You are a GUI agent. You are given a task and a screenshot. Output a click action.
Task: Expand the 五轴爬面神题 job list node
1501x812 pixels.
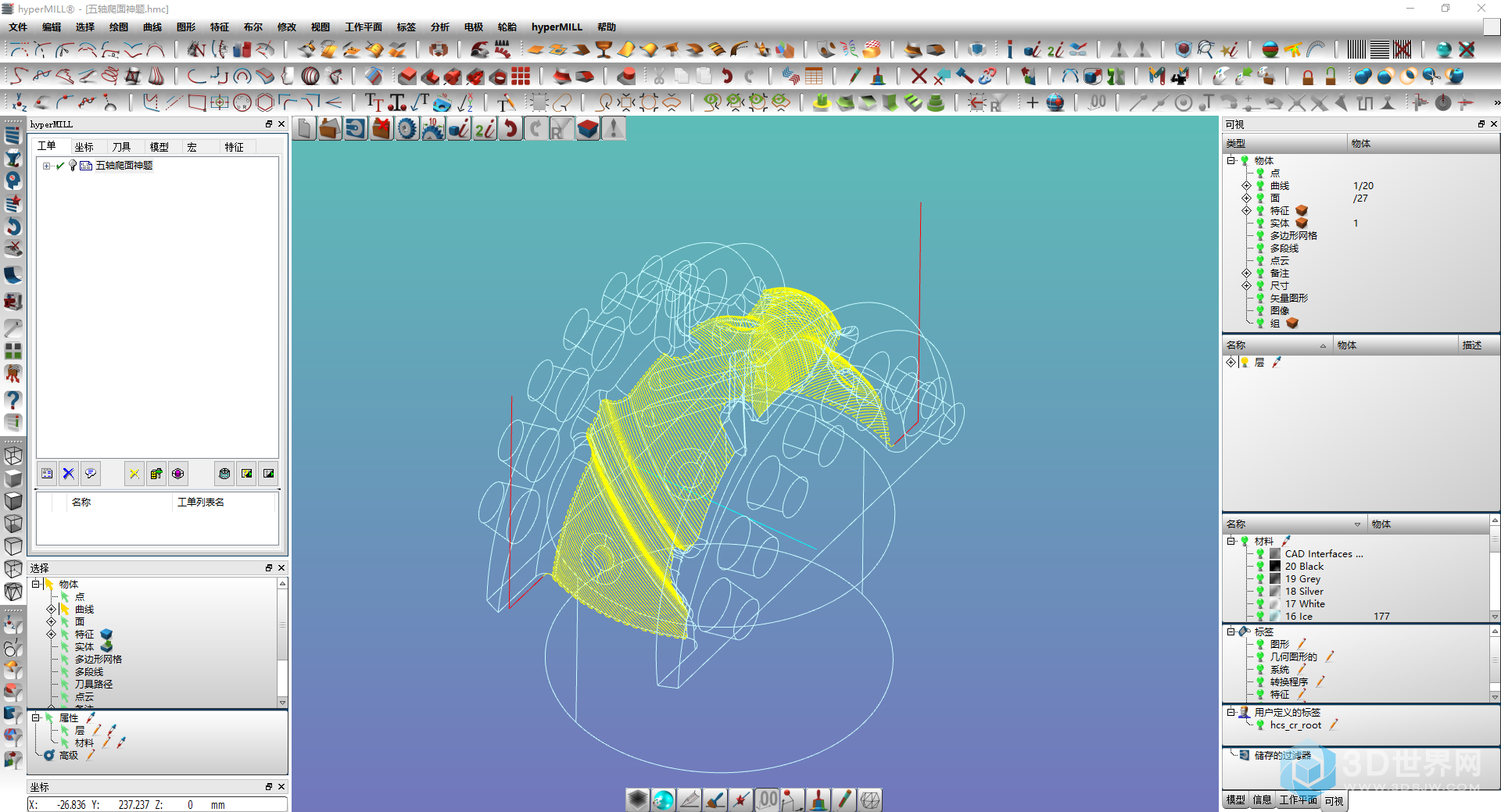coord(46,166)
